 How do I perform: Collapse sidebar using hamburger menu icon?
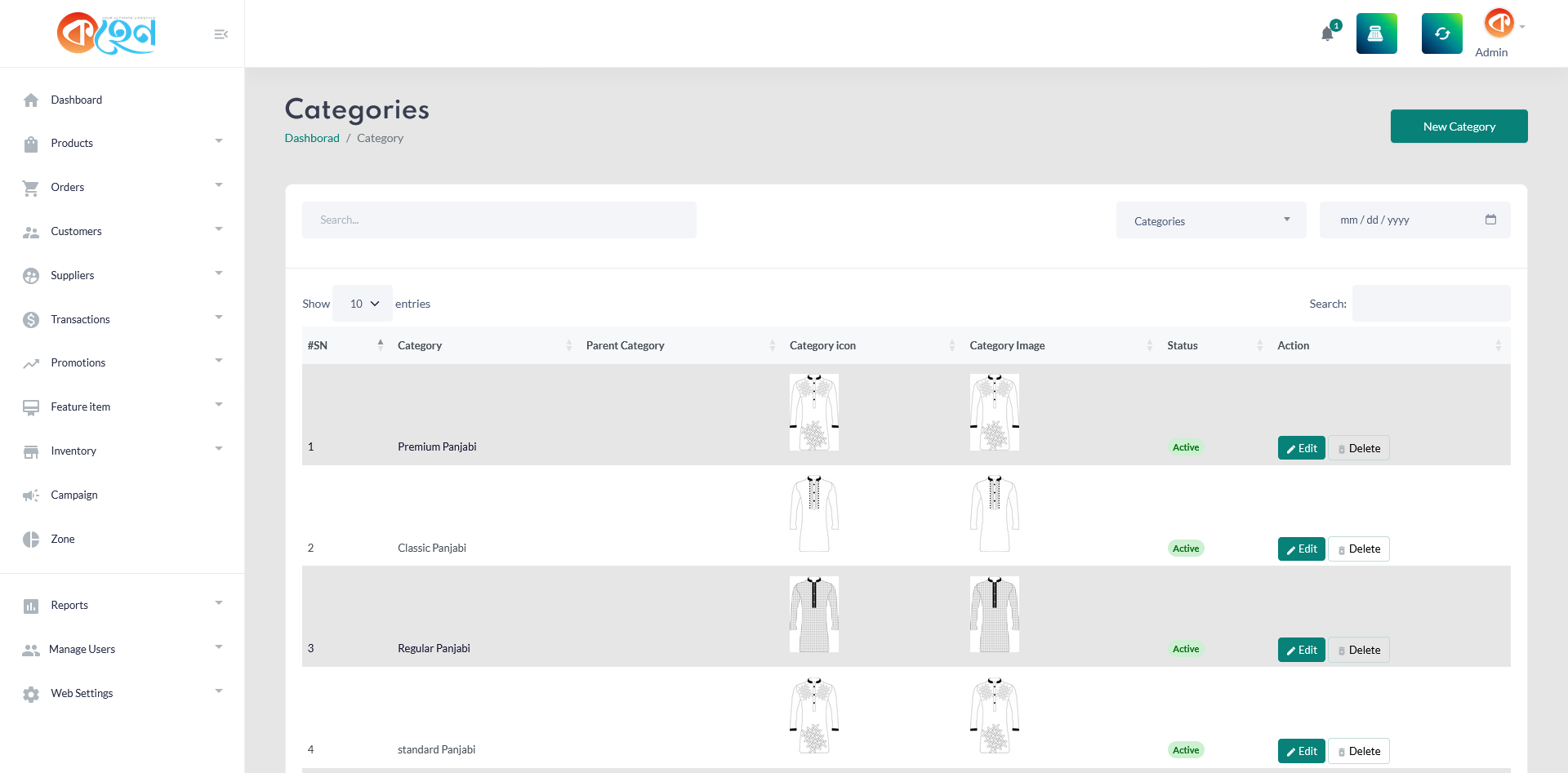pos(220,34)
